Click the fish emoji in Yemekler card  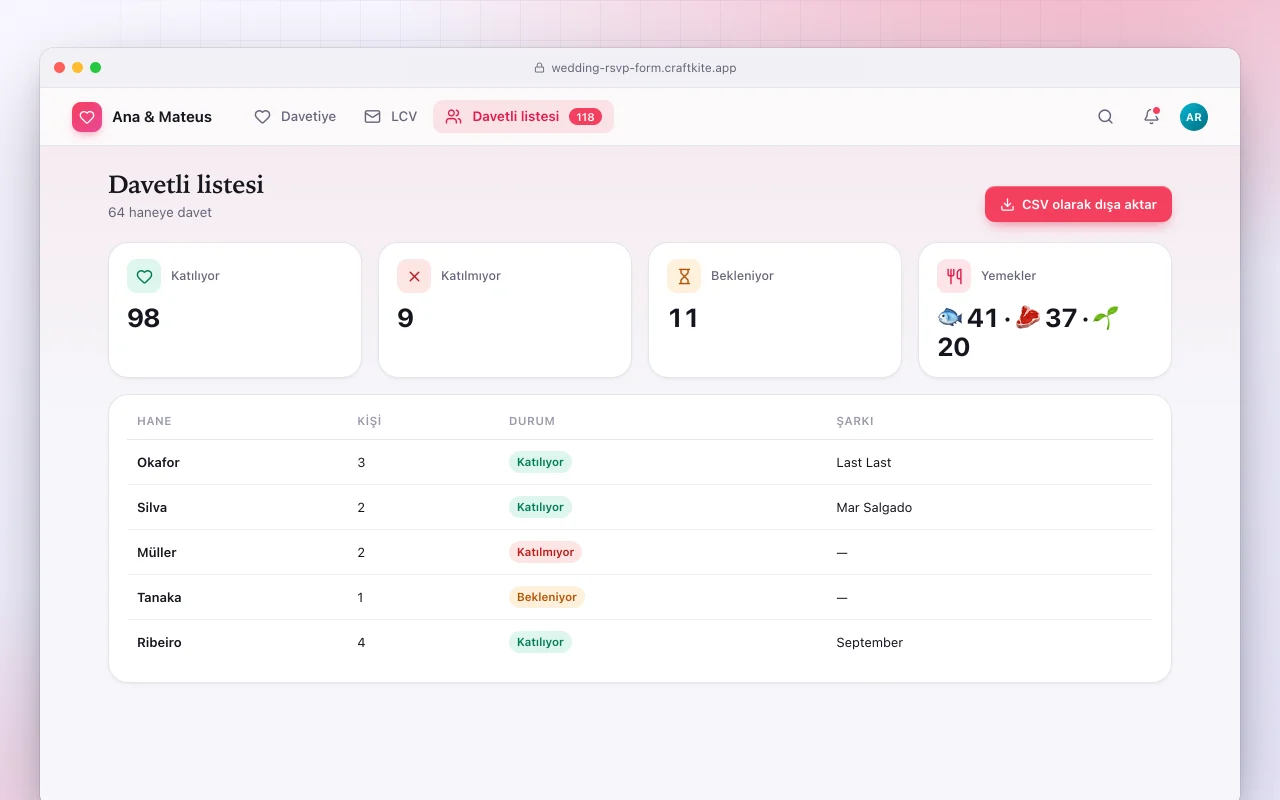[950, 318]
